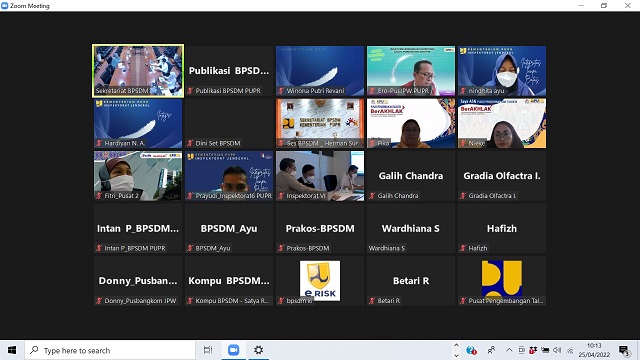
Task: Click muted mic icon beside Winona Putri Revani
Action: pyautogui.click(x=281, y=91)
